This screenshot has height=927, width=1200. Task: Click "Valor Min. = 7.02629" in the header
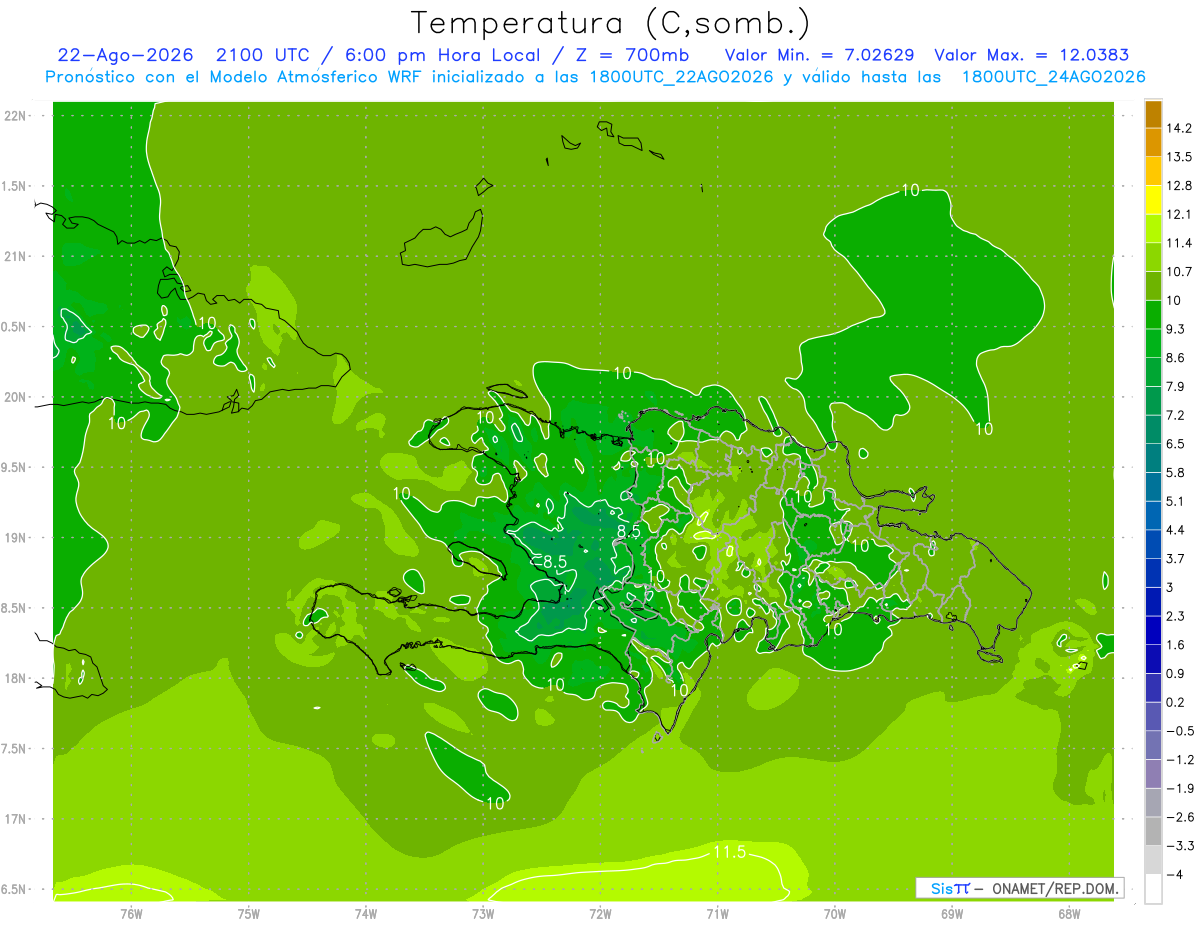(x=818, y=55)
